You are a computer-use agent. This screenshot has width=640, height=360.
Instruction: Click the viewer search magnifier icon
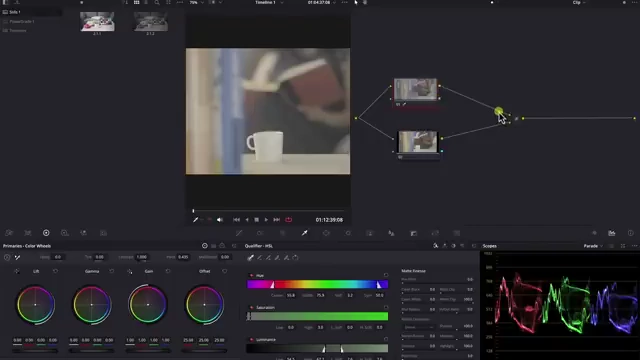point(157,2)
